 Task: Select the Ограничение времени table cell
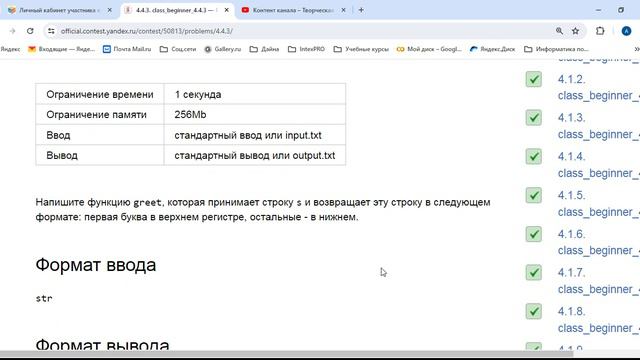[100, 94]
